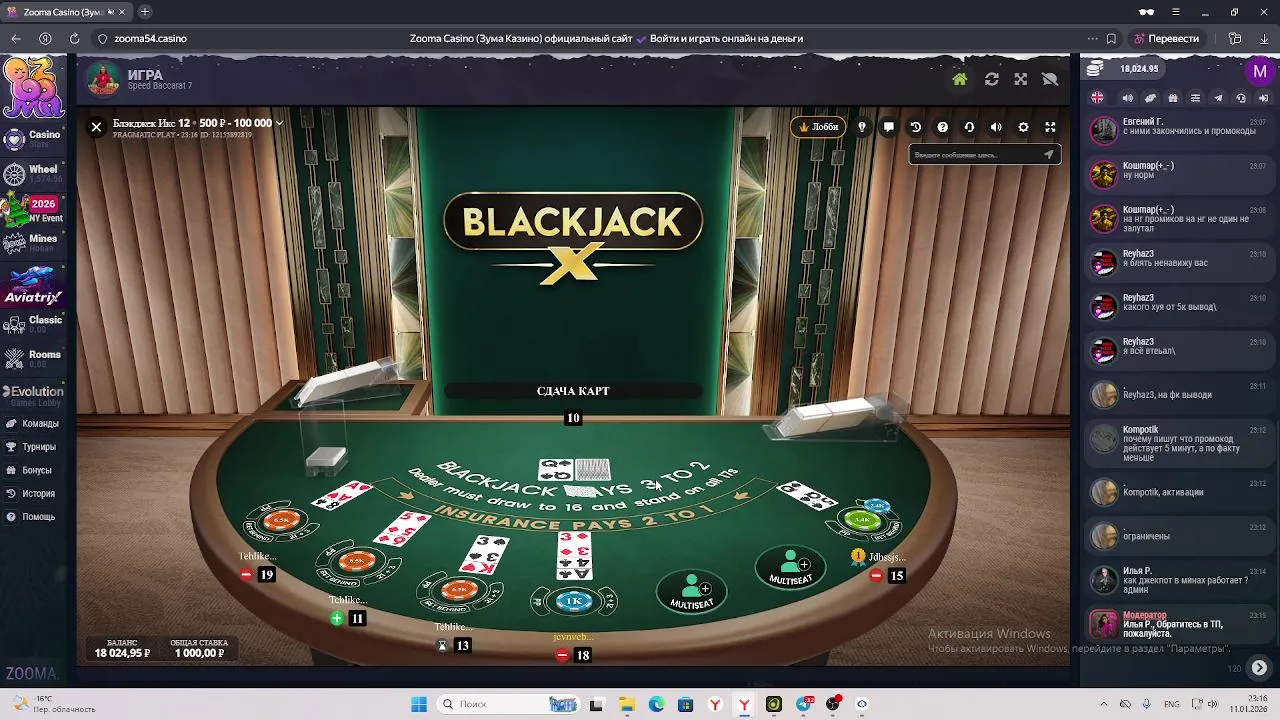The width and height of the screenshot is (1280, 720).
Task: Open История link in sidebar
Action: (x=32, y=494)
